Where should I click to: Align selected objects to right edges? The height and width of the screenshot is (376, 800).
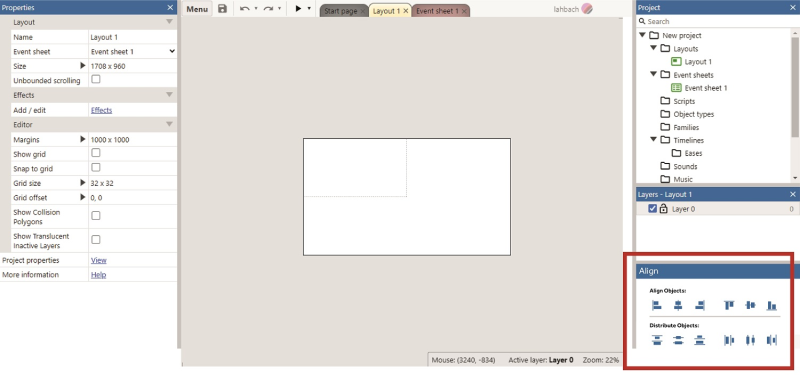700,306
